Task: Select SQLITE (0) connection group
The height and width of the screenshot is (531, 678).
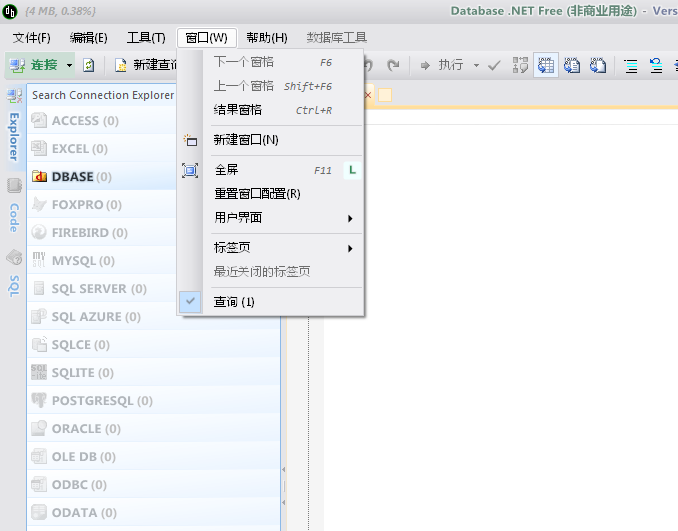Action: click(x=154, y=373)
